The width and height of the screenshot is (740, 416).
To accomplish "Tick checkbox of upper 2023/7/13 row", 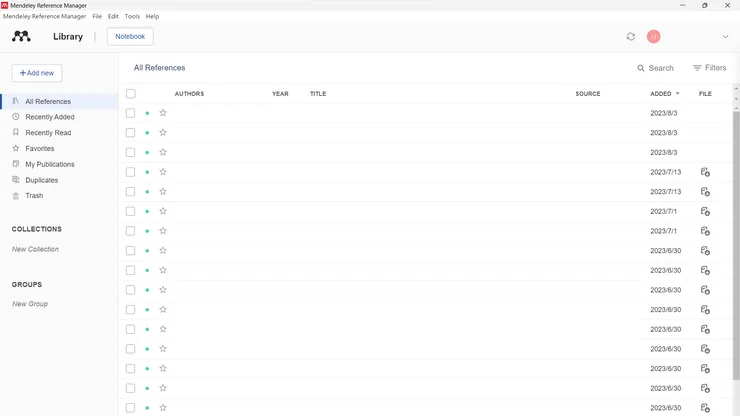I will 131,172.
